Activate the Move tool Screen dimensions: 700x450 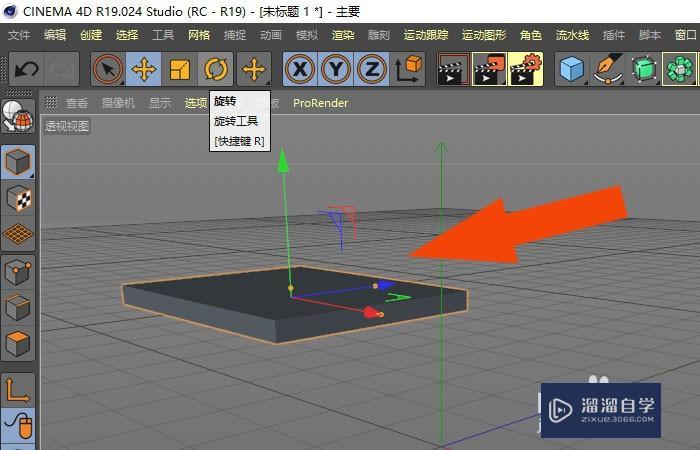click(144, 69)
